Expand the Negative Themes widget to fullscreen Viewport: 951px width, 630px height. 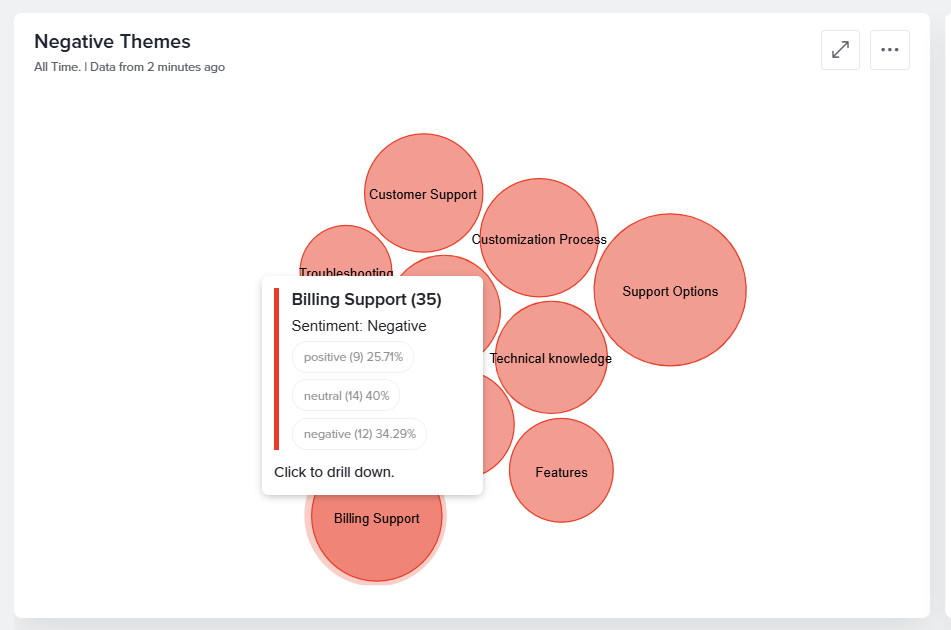840,50
